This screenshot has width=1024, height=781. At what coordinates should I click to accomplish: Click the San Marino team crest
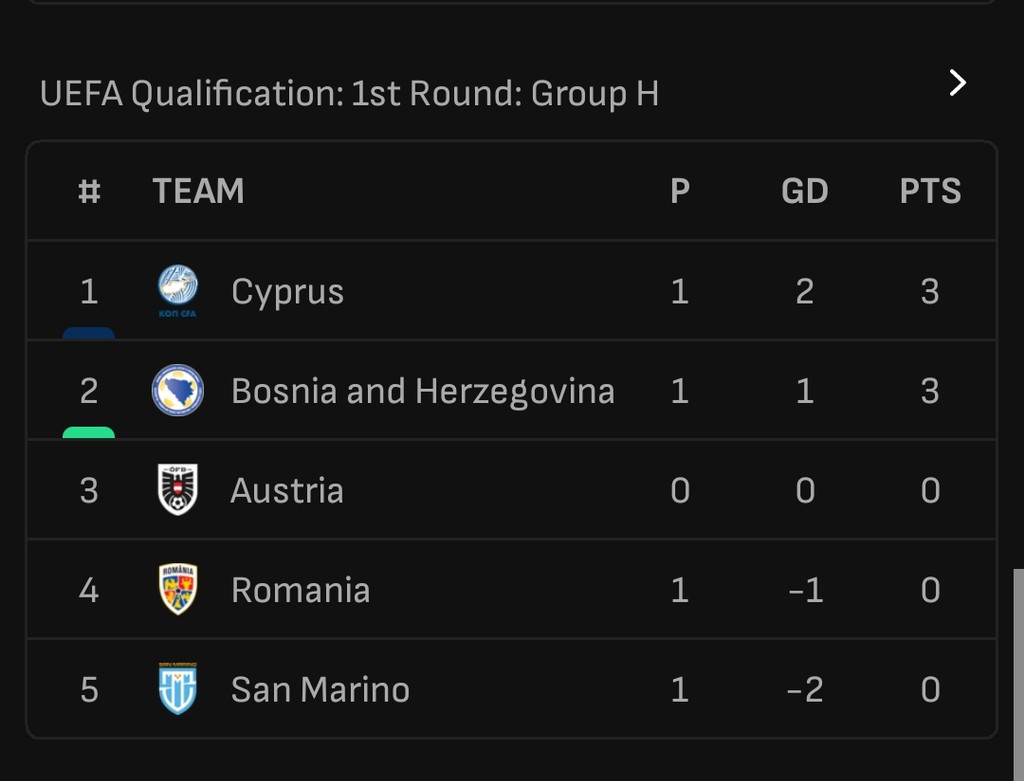click(178, 689)
